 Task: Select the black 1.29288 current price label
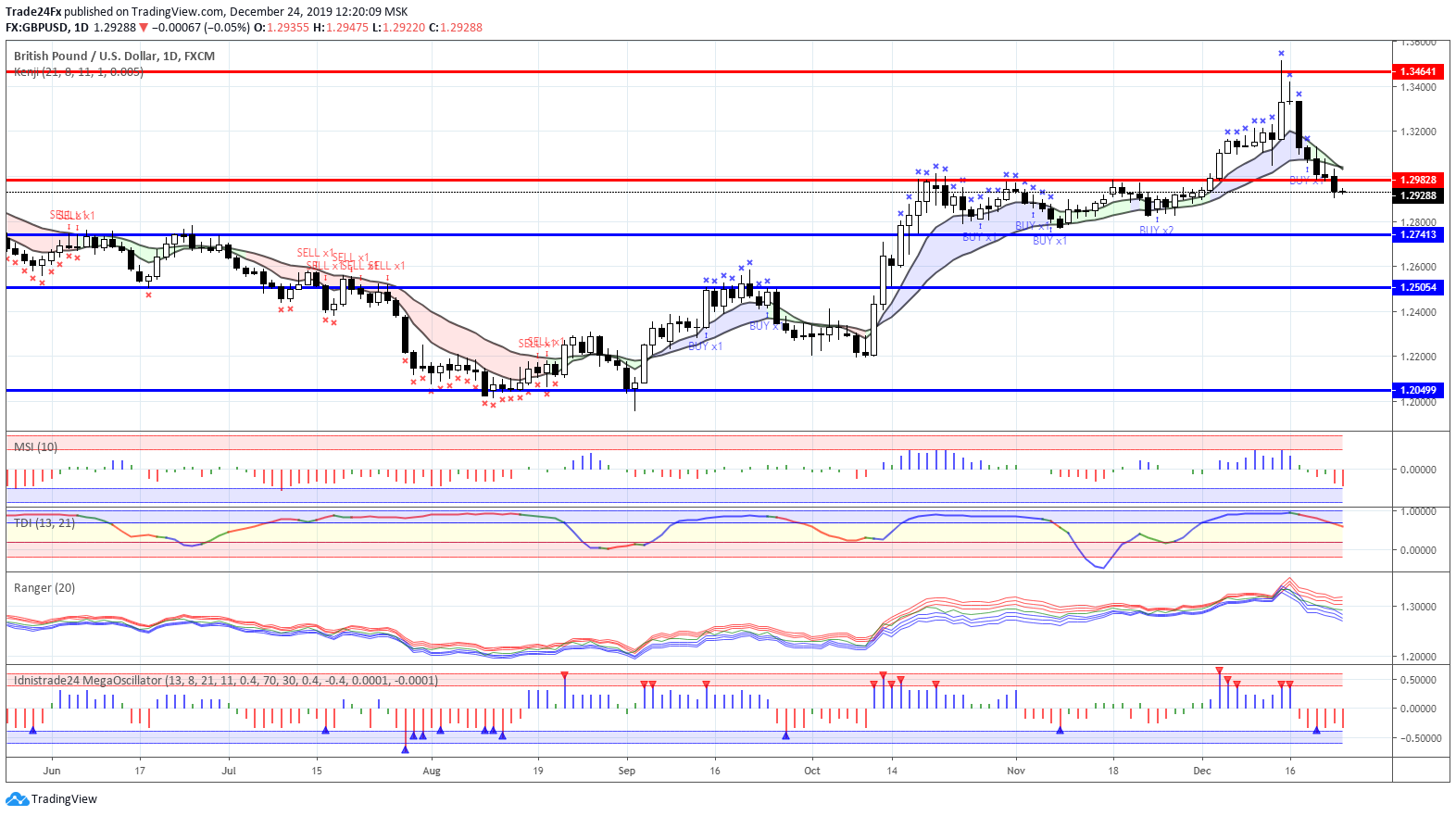(x=1418, y=195)
